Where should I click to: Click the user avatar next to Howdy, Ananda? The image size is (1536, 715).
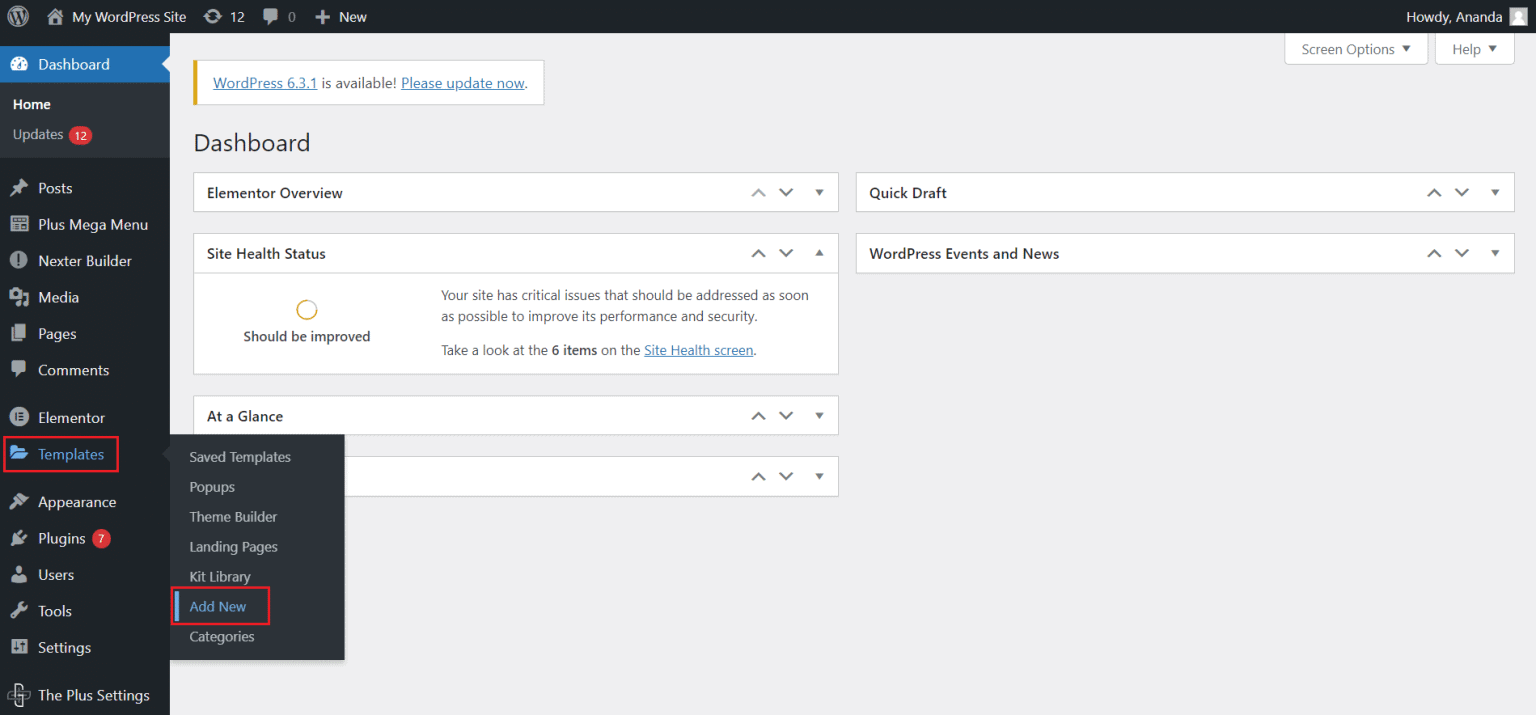coord(1518,17)
